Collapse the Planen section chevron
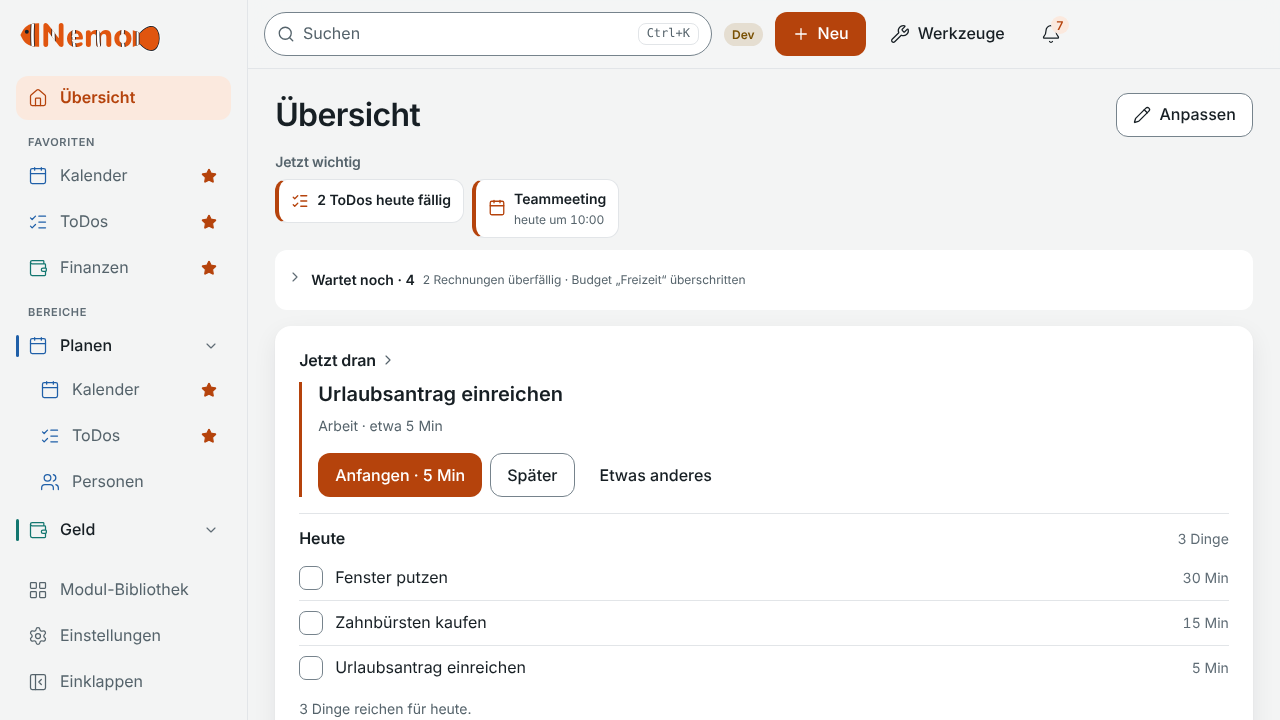The width and height of the screenshot is (1280, 720). click(211, 346)
